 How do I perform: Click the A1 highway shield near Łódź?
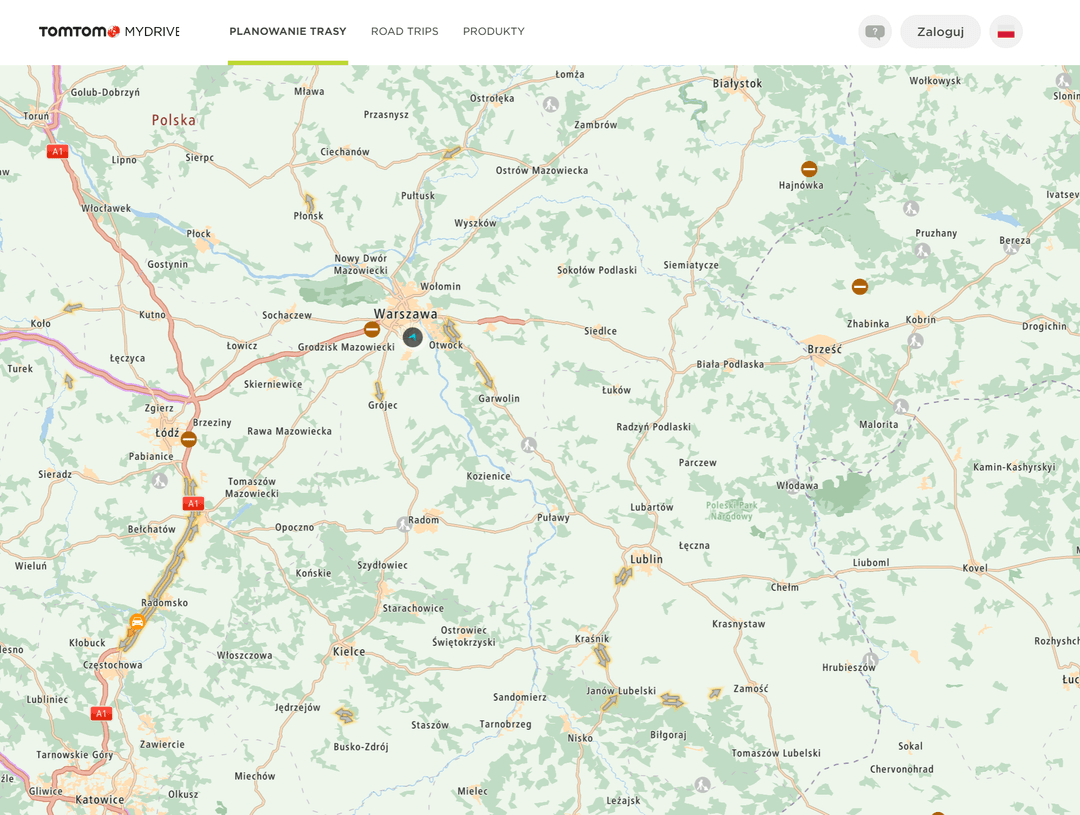[193, 503]
